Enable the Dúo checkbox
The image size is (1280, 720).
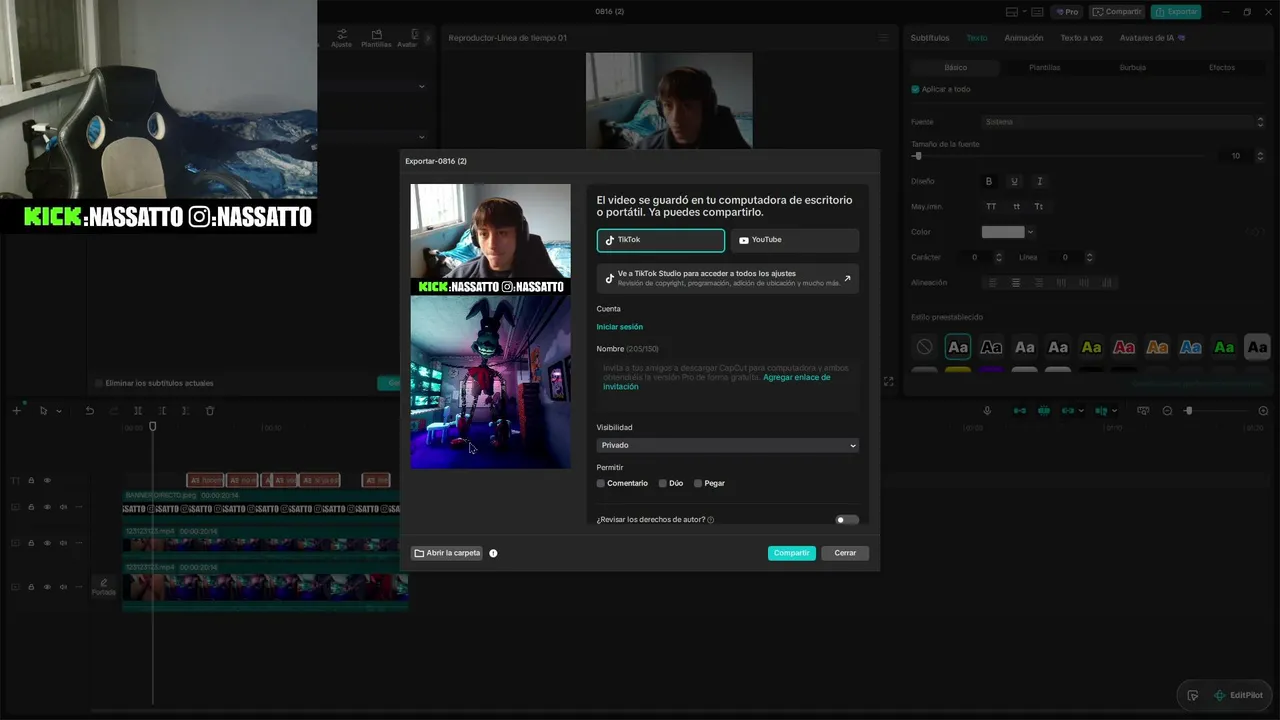tap(662, 483)
